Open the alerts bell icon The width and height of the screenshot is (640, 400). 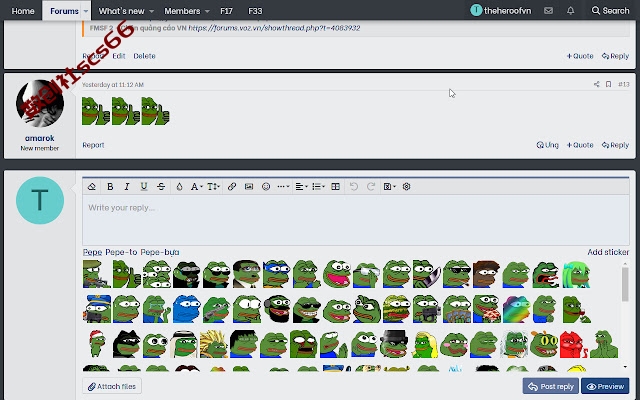(570, 11)
